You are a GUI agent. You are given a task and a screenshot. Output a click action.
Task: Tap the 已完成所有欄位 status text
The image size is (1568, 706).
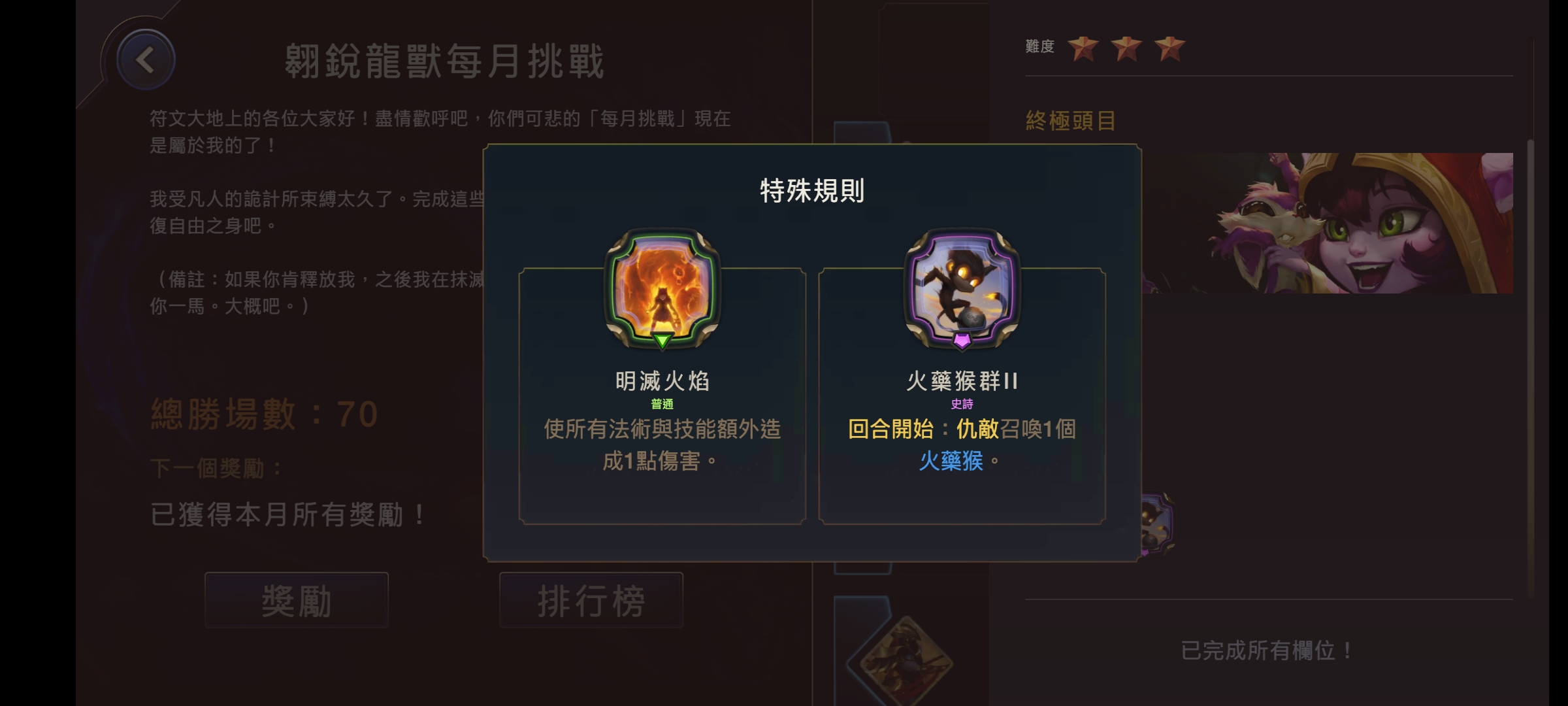point(1267,650)
